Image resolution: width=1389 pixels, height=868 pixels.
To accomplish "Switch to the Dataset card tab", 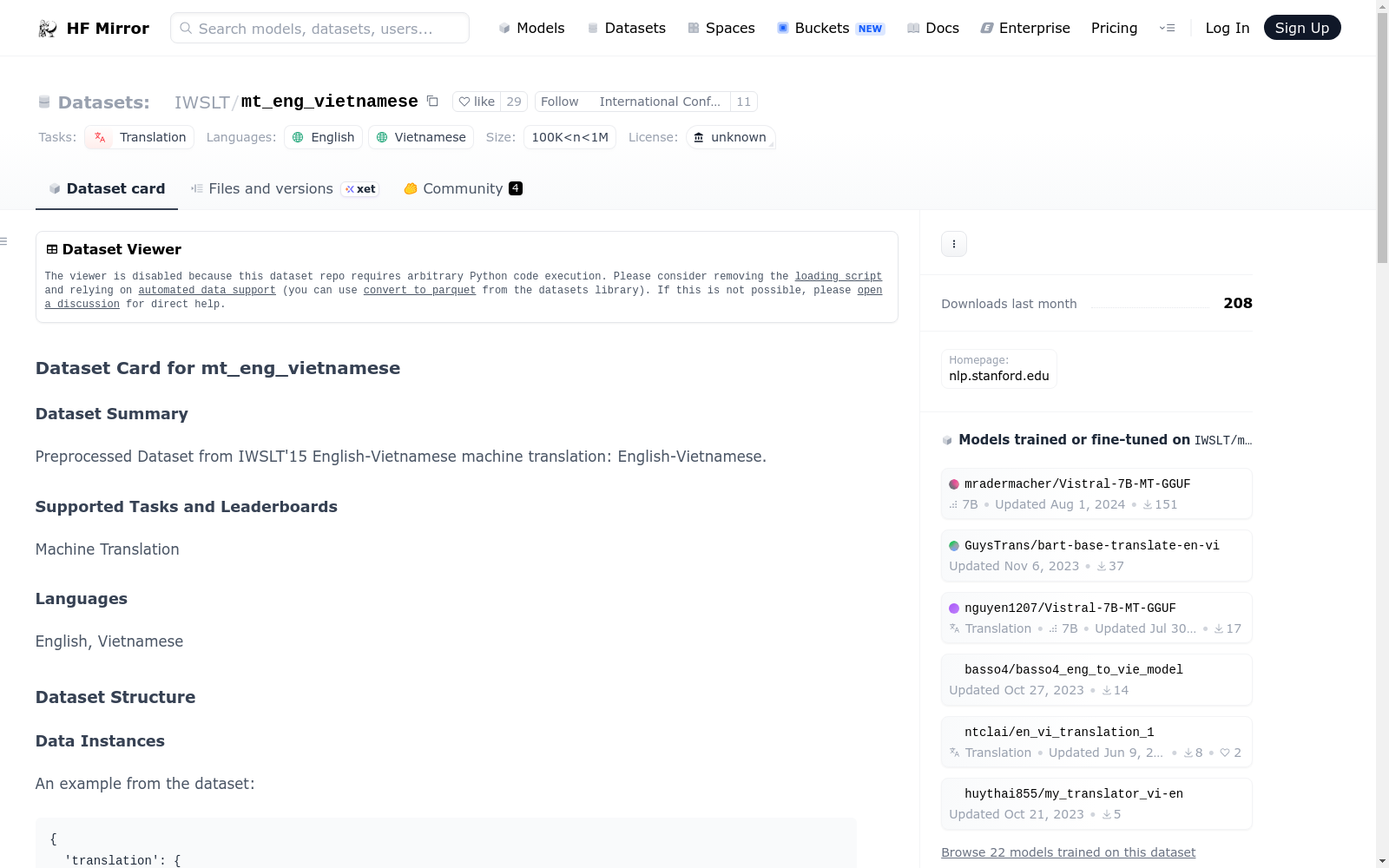I will [107, 189].
